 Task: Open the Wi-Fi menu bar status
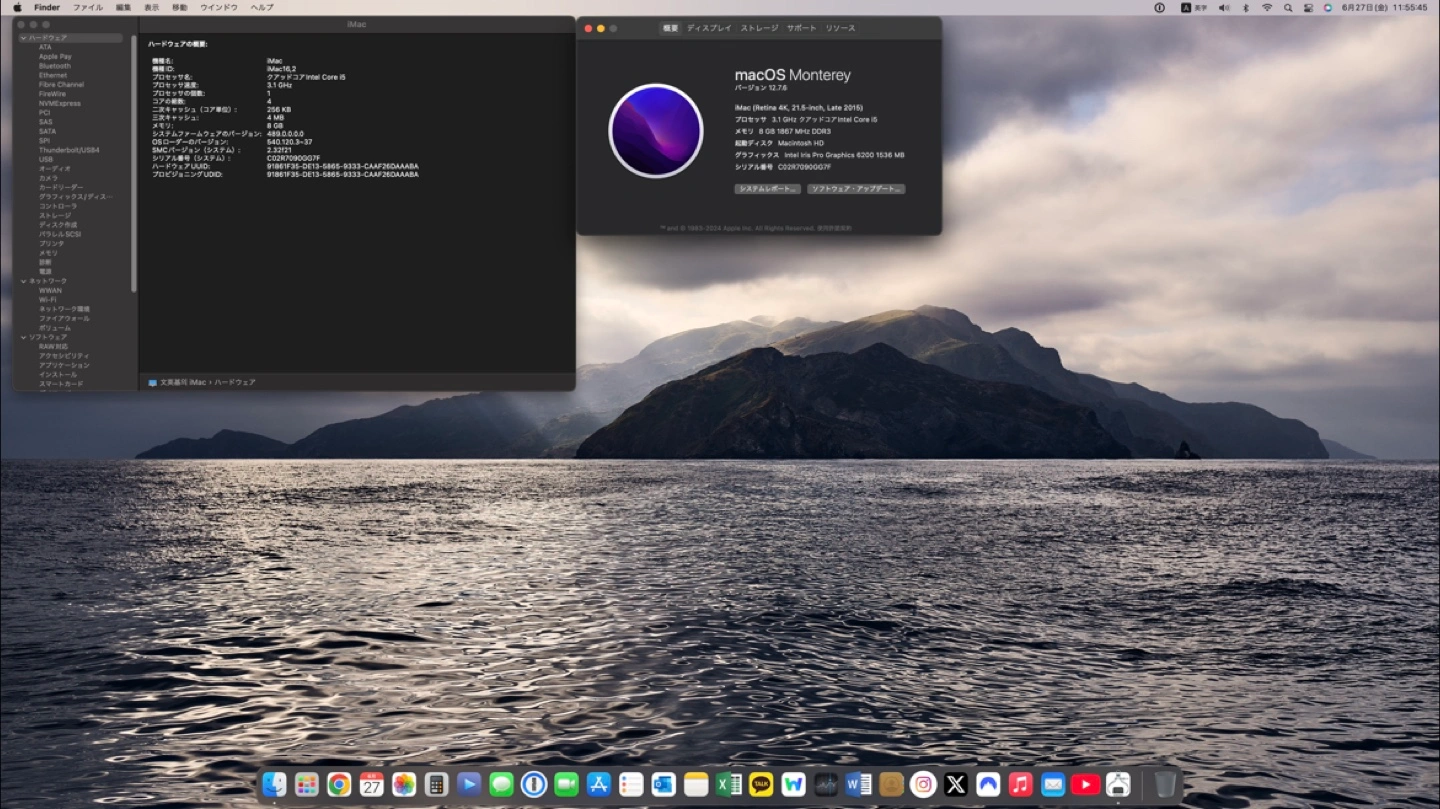click(x=1267, y=7)
